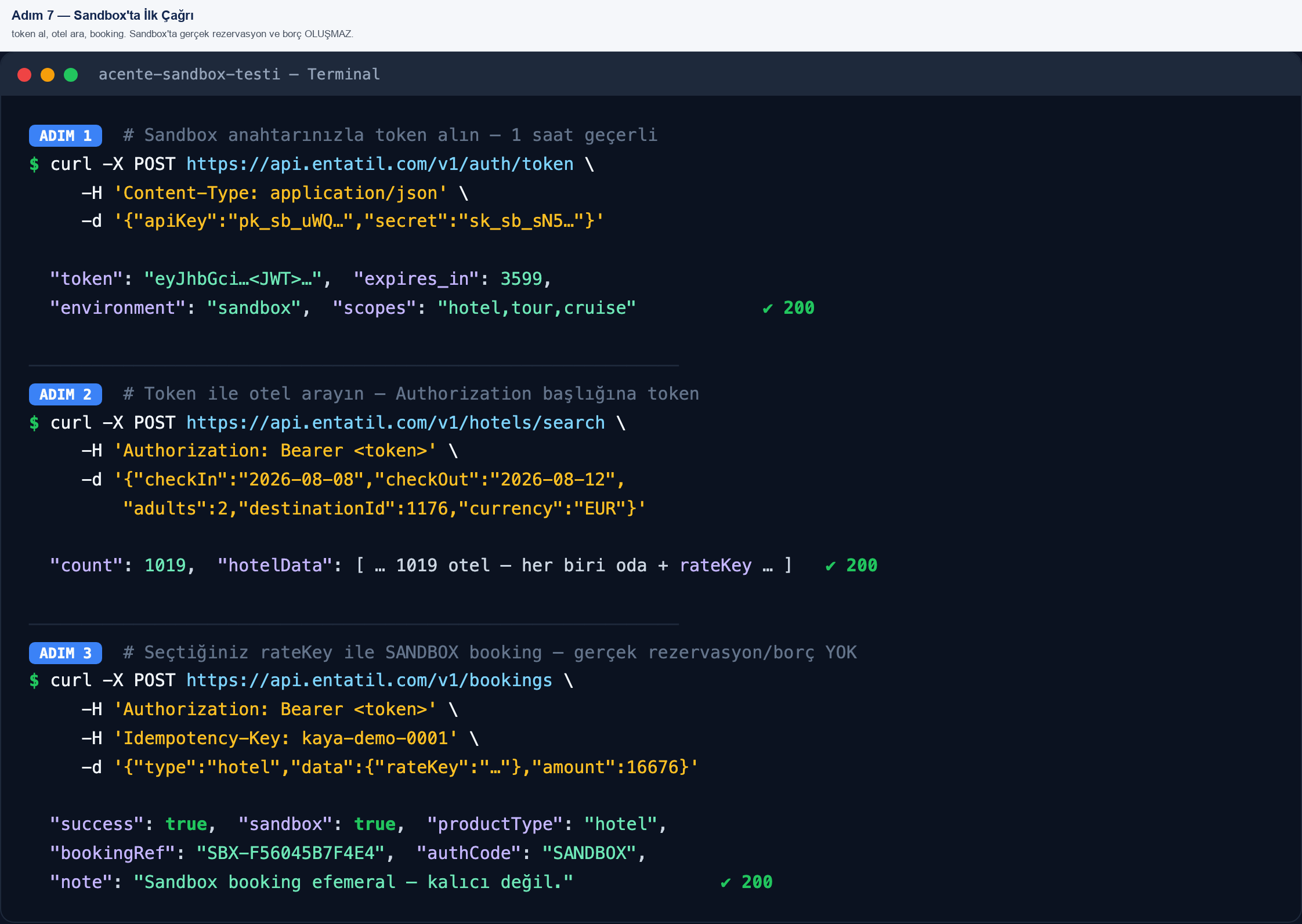This screenshot has width=1302, height=924.
Task: Click the checkIn checkOut payload line
Action: [x=369, y=480]
